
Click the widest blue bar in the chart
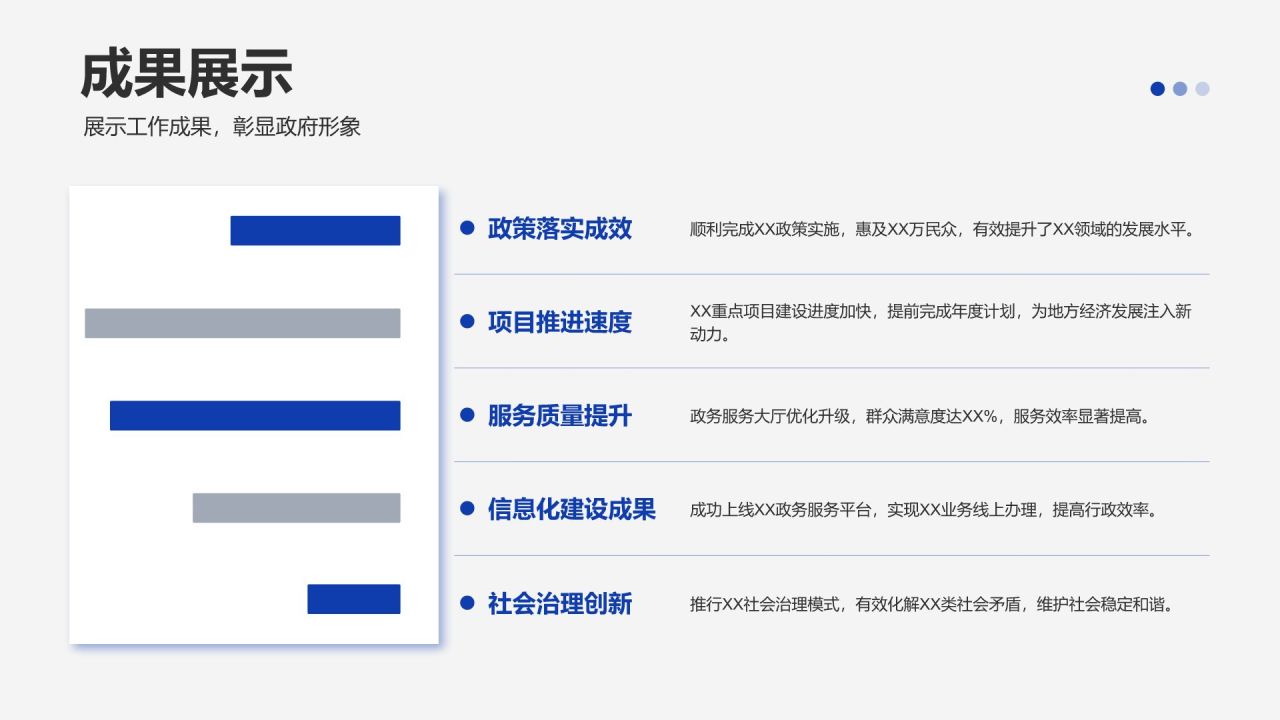[255, 415]
